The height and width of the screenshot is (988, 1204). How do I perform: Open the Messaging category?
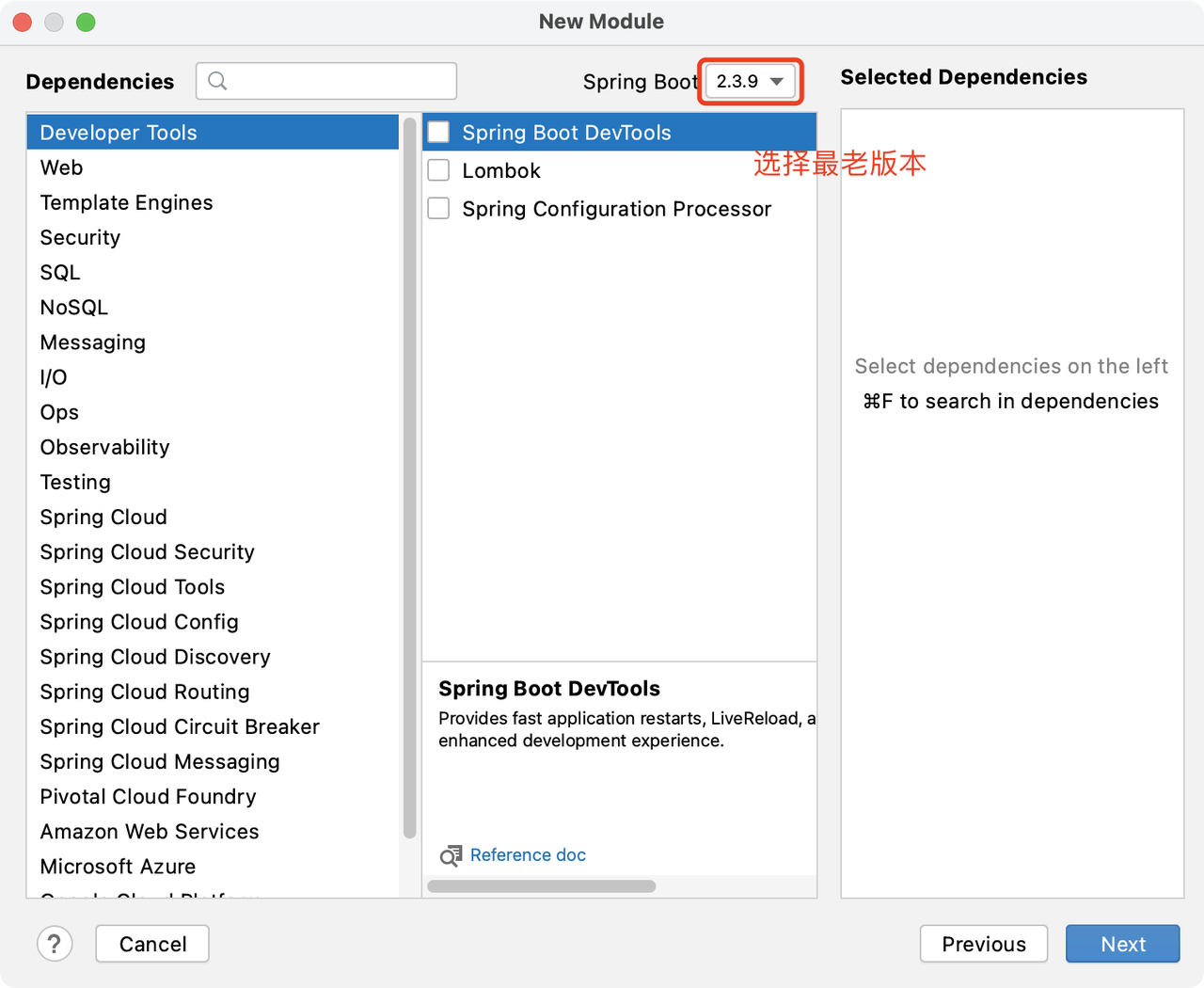213,342
